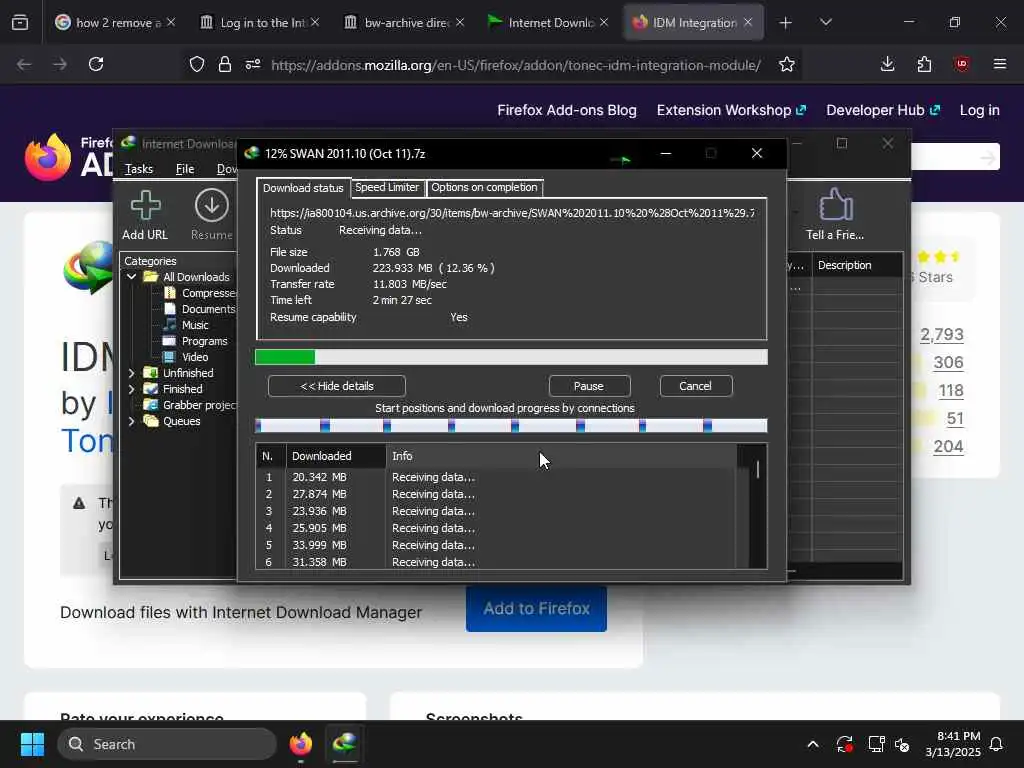The width and height of the screenshot is (1024, 768).
Task: Click the 2,793 five-star ratings count
Action: click(x=942, y=334)
